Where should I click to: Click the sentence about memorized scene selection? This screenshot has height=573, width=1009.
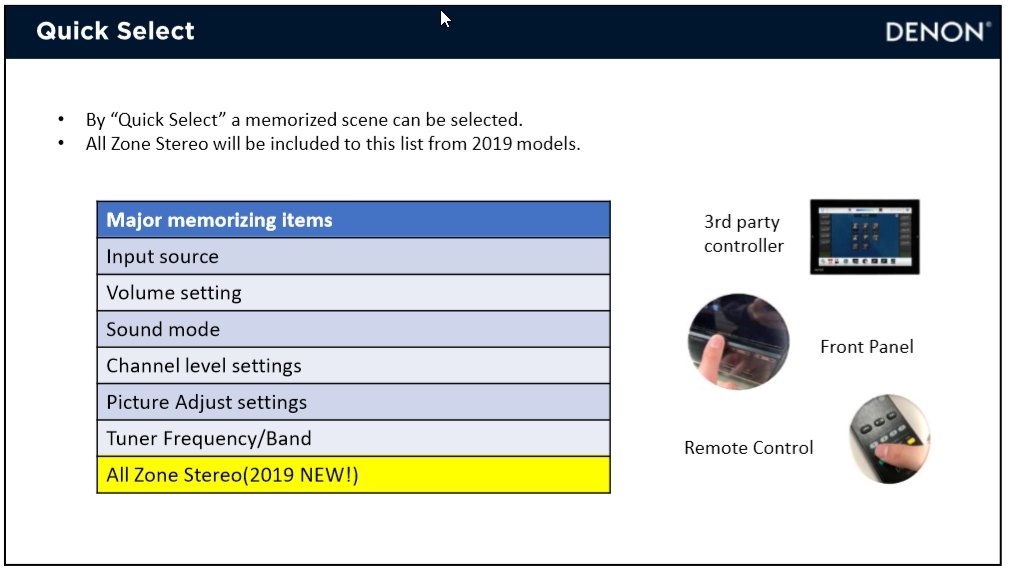(x=304, y=120)
